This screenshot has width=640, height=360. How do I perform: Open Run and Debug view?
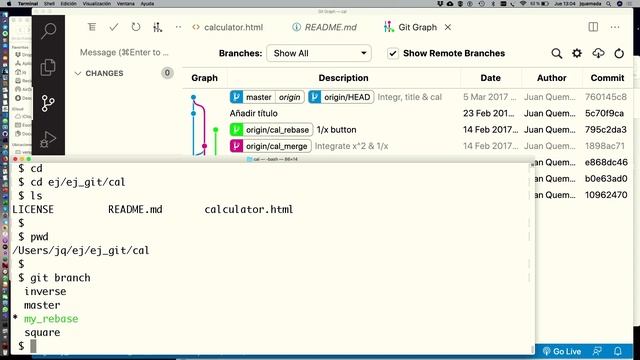(x=48, y=139)
